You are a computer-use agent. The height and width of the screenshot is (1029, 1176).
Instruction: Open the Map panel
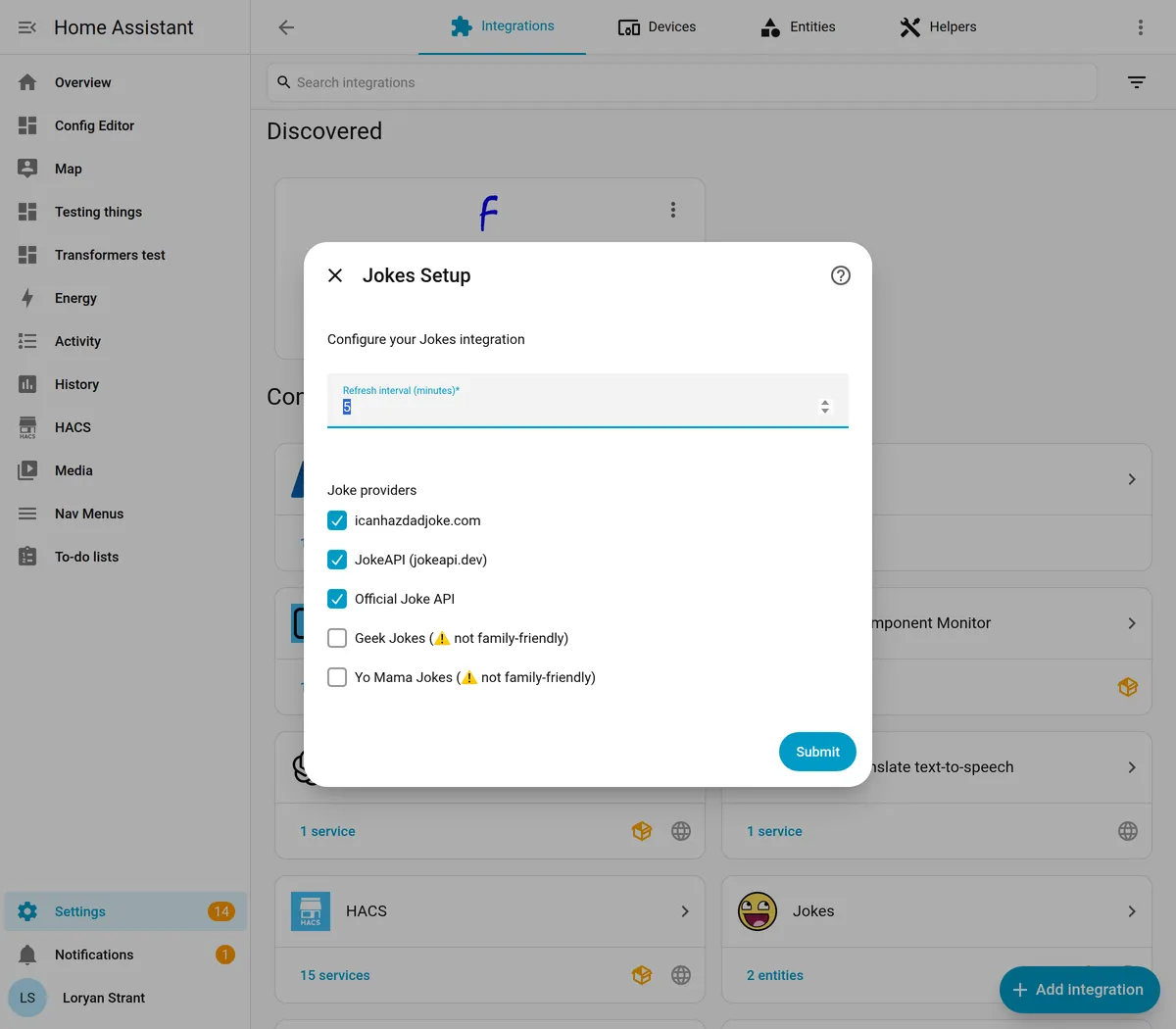(x=125, y=169)
